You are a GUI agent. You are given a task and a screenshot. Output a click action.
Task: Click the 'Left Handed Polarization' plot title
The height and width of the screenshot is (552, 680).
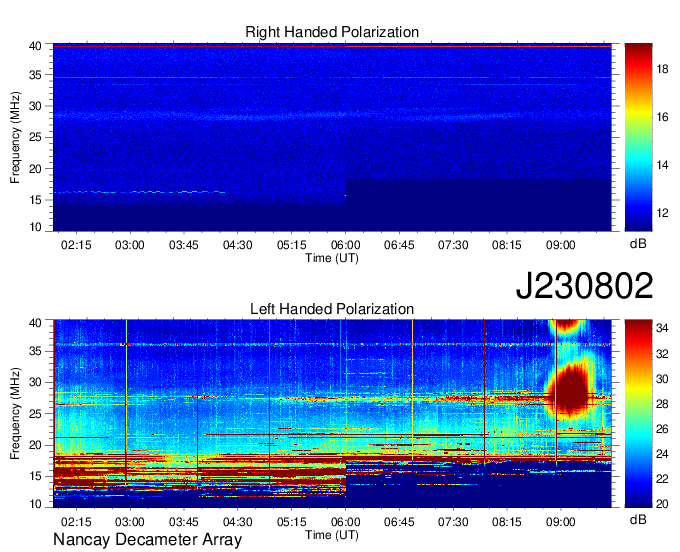pyautogui.click(x=332, y=309)
